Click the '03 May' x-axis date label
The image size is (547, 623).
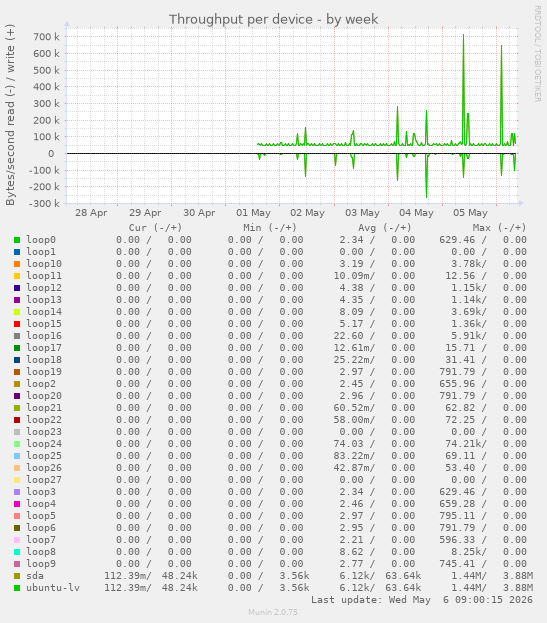click(362, 213)
